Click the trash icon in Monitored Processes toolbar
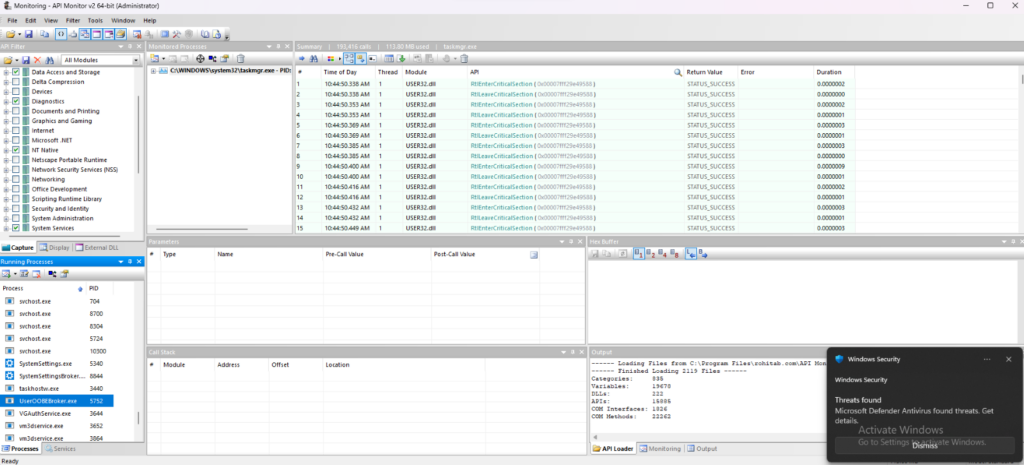Image resolution: width=1024 pixels, height=465 pixels. click(x=240, y=59)
